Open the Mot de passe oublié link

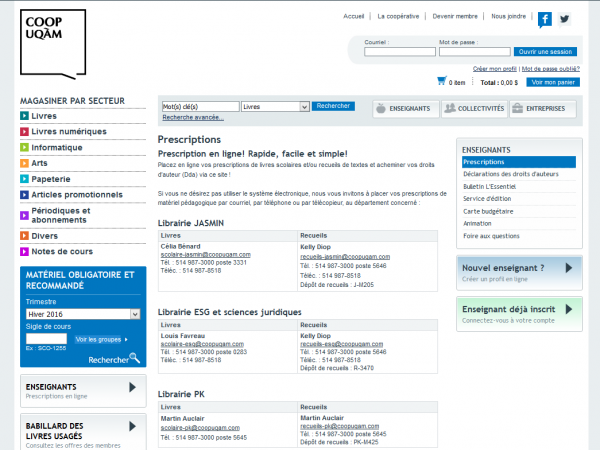tap(551, 69)
